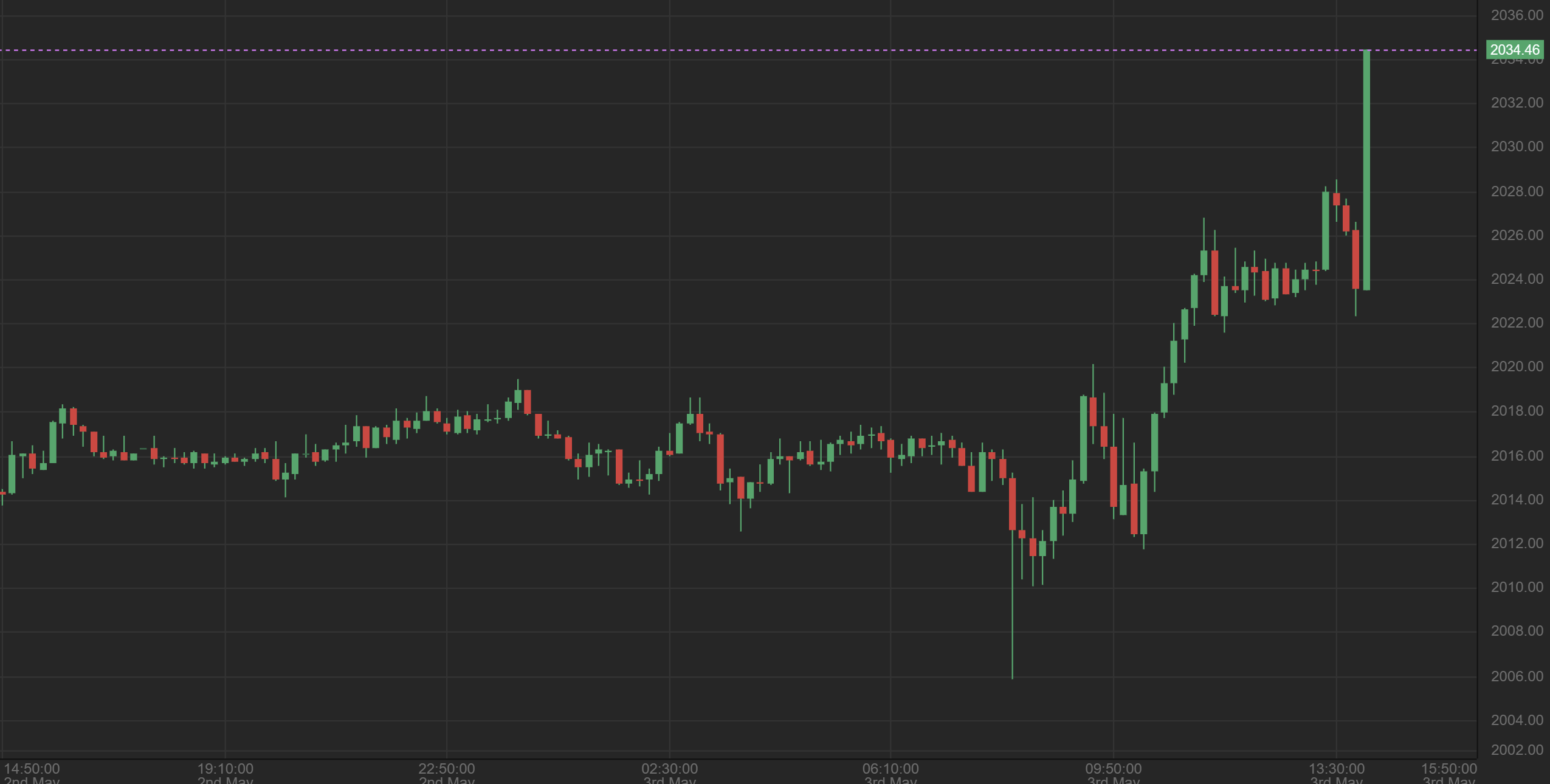Image resolution: width=1550 pixels, height=784 pixels.
Task: Click the 06:10:00 time axis label
Action: 890,769
